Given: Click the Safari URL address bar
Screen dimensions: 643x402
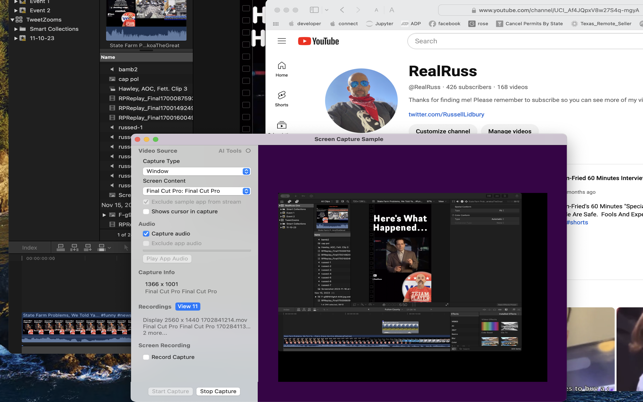Looking at the screenshot, I should (541, 10).
